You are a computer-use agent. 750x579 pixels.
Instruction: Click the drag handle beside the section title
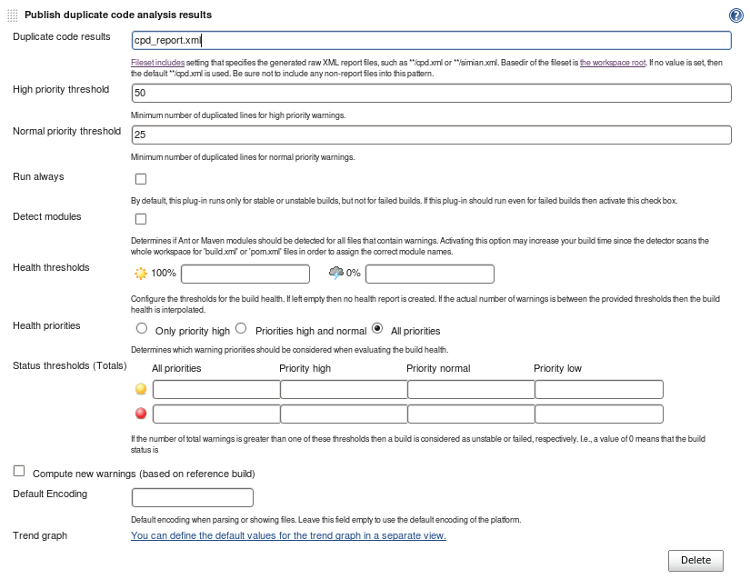[12, 16]
